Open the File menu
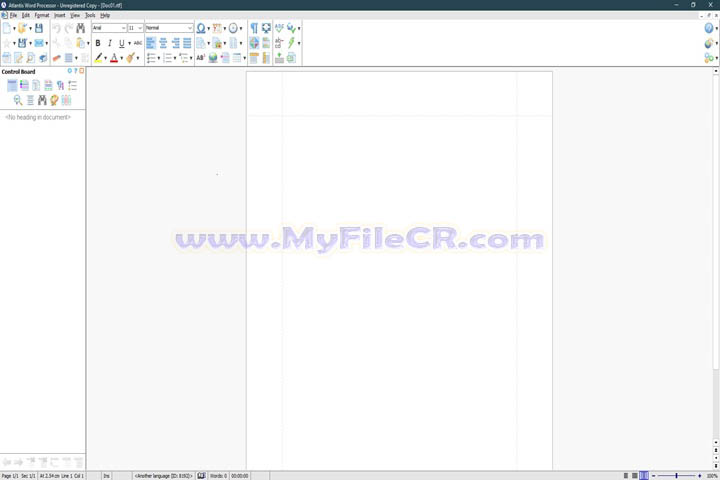The height and width of the screenshot is (480, 720). (x=13, y=15)
